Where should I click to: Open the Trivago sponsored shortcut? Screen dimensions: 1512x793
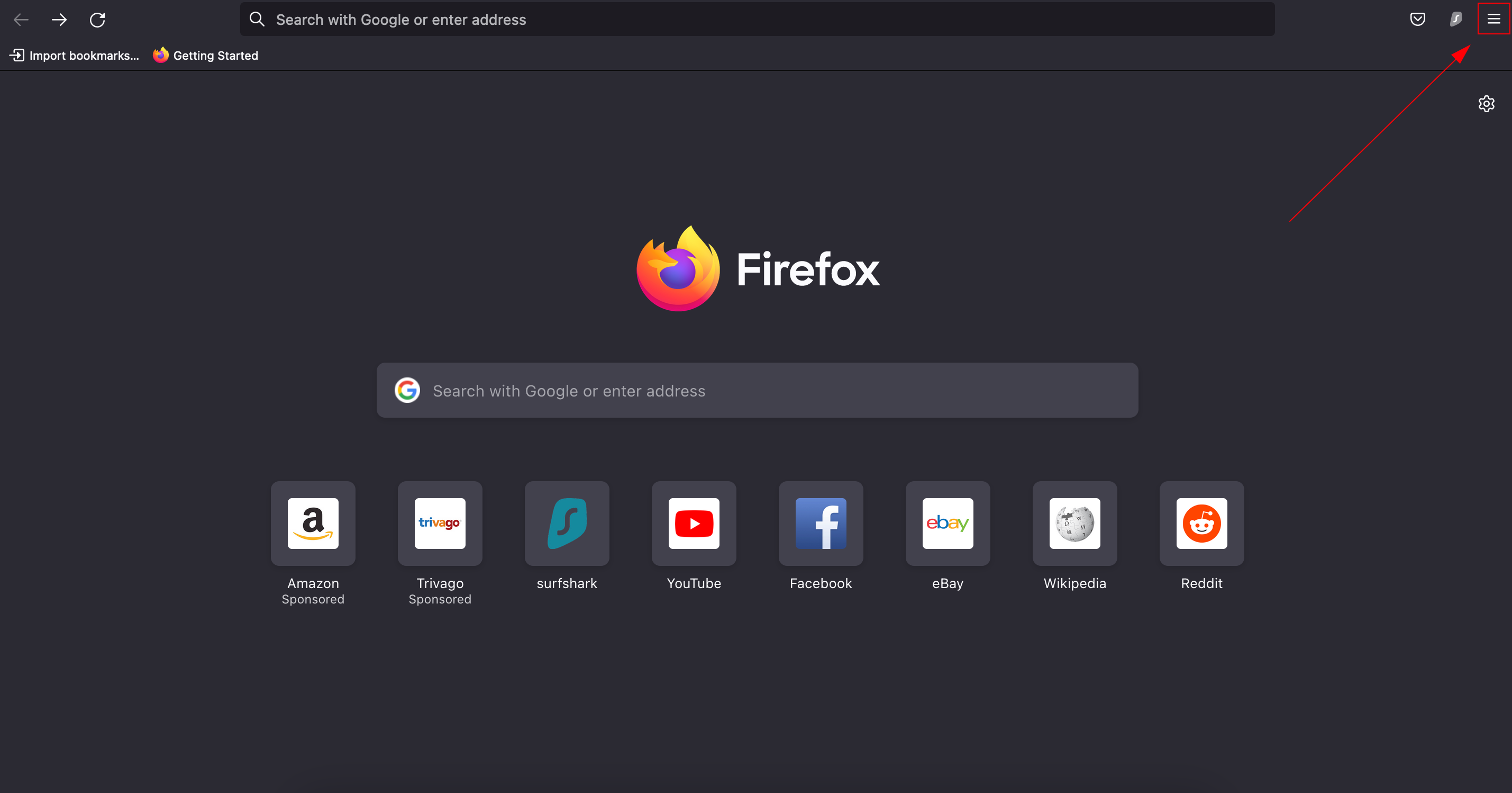[440, 524]
